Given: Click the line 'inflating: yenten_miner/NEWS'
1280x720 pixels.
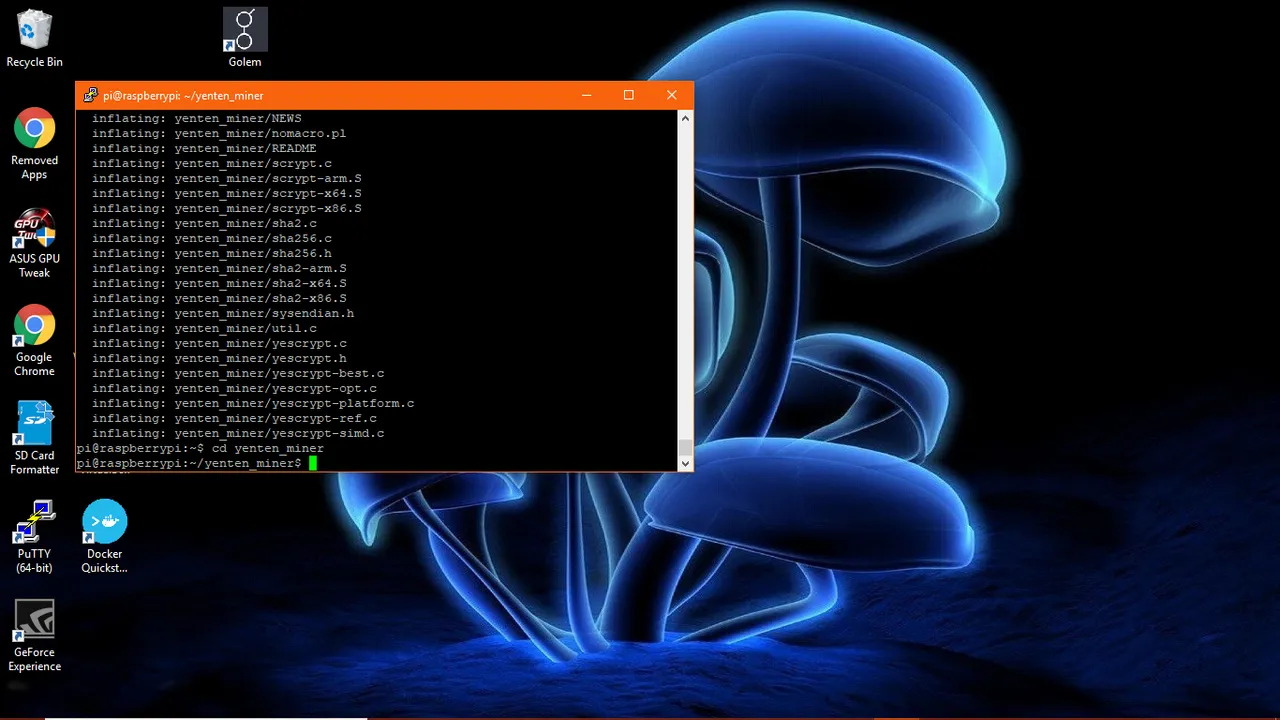Looking at the screenshot, I should [x=197, y=118].
